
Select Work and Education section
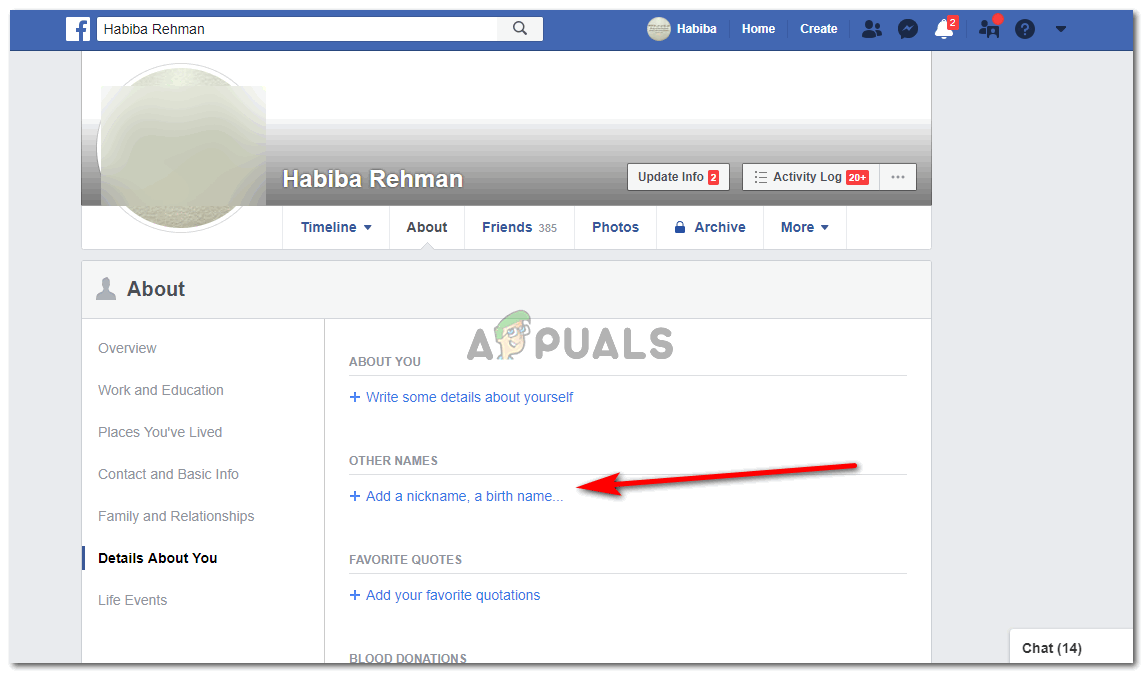161,390
